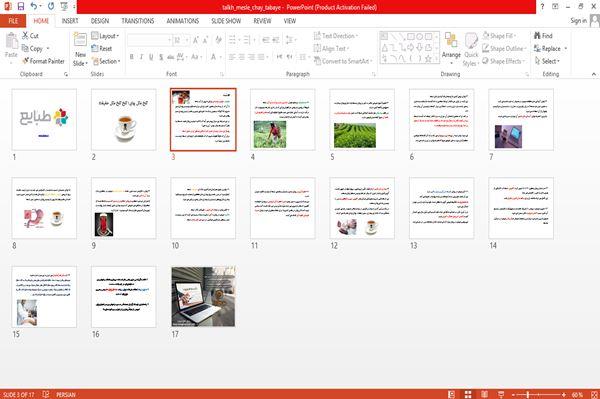Zoom in with plus button
This screenshot has width=600, height=399.
[564, 394]
